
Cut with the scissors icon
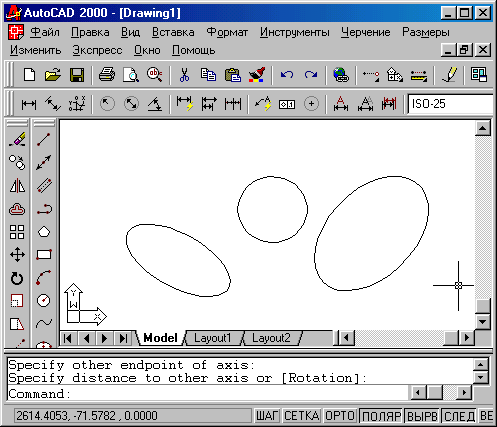[x=184, y=75]
